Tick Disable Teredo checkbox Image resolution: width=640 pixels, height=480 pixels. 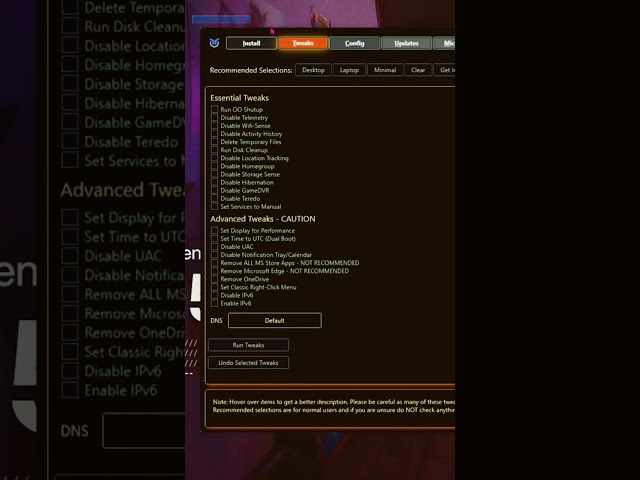click(x=214, y=198)
